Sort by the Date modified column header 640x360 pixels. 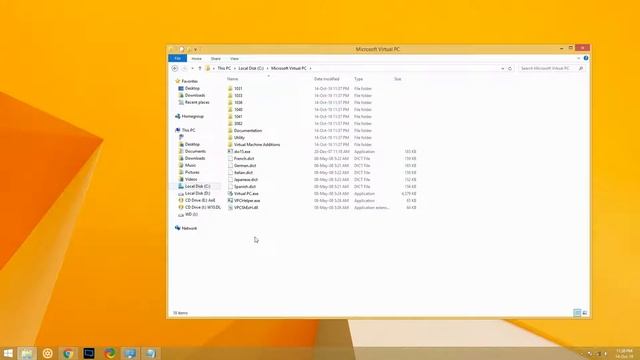point(327,79)
